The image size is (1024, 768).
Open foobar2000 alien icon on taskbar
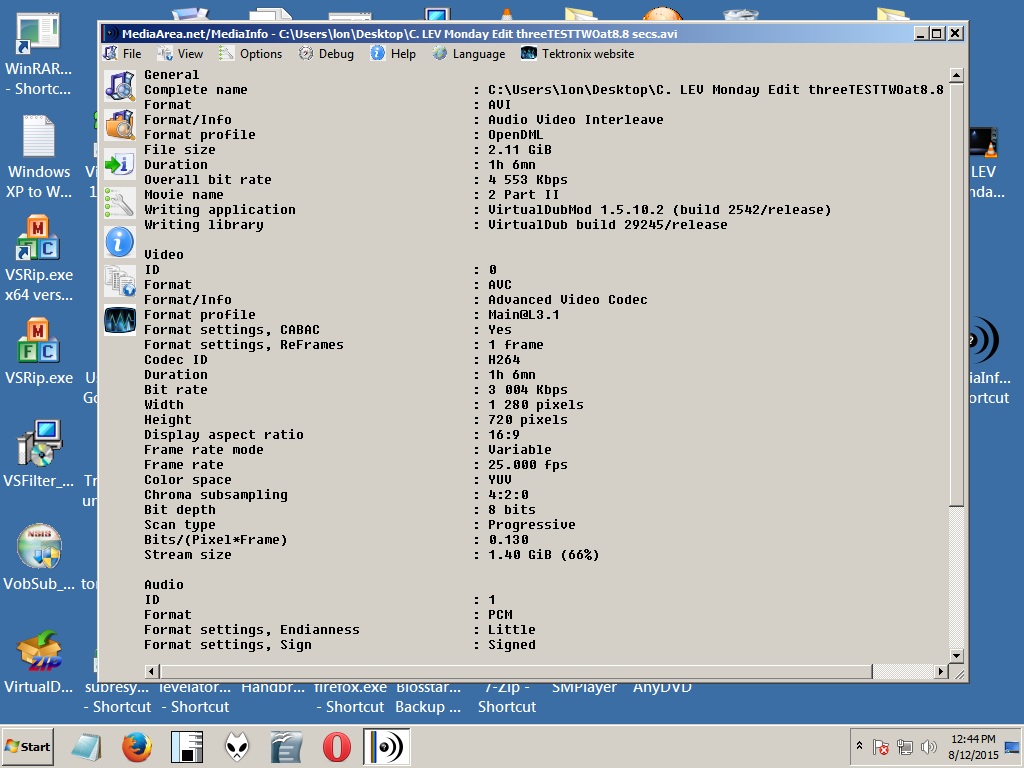coord(236,746)
